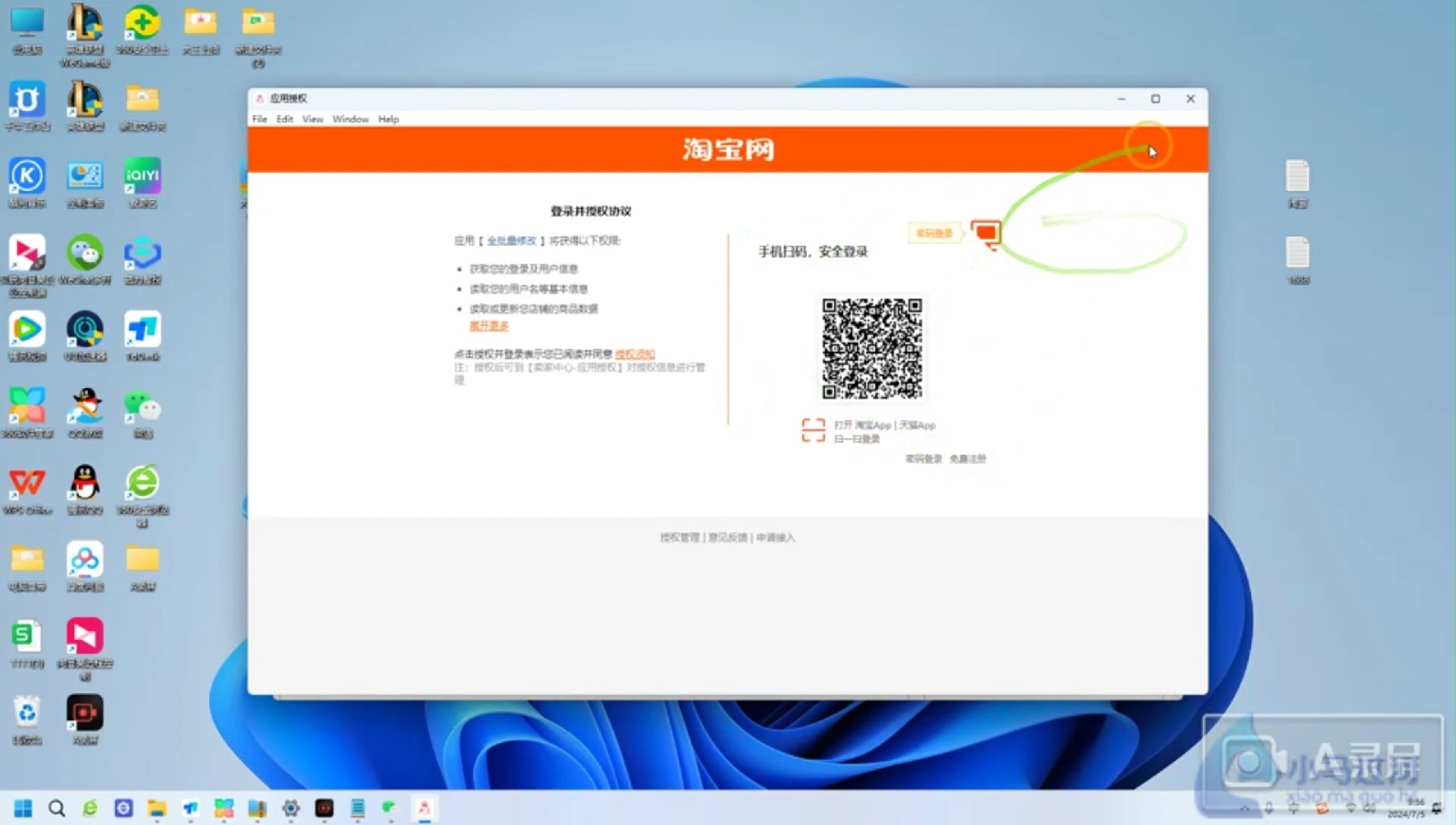This screenshot has width=1456, height=825.
Task: Click the 天猫App link
Action: 917,425
